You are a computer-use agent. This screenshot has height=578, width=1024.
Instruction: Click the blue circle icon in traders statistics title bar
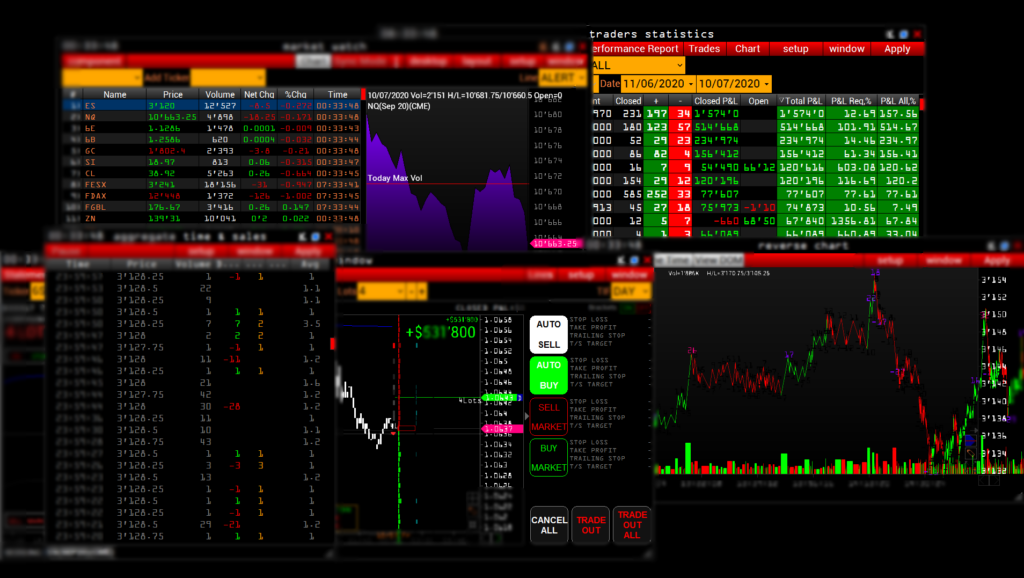[x=903, y=34]
